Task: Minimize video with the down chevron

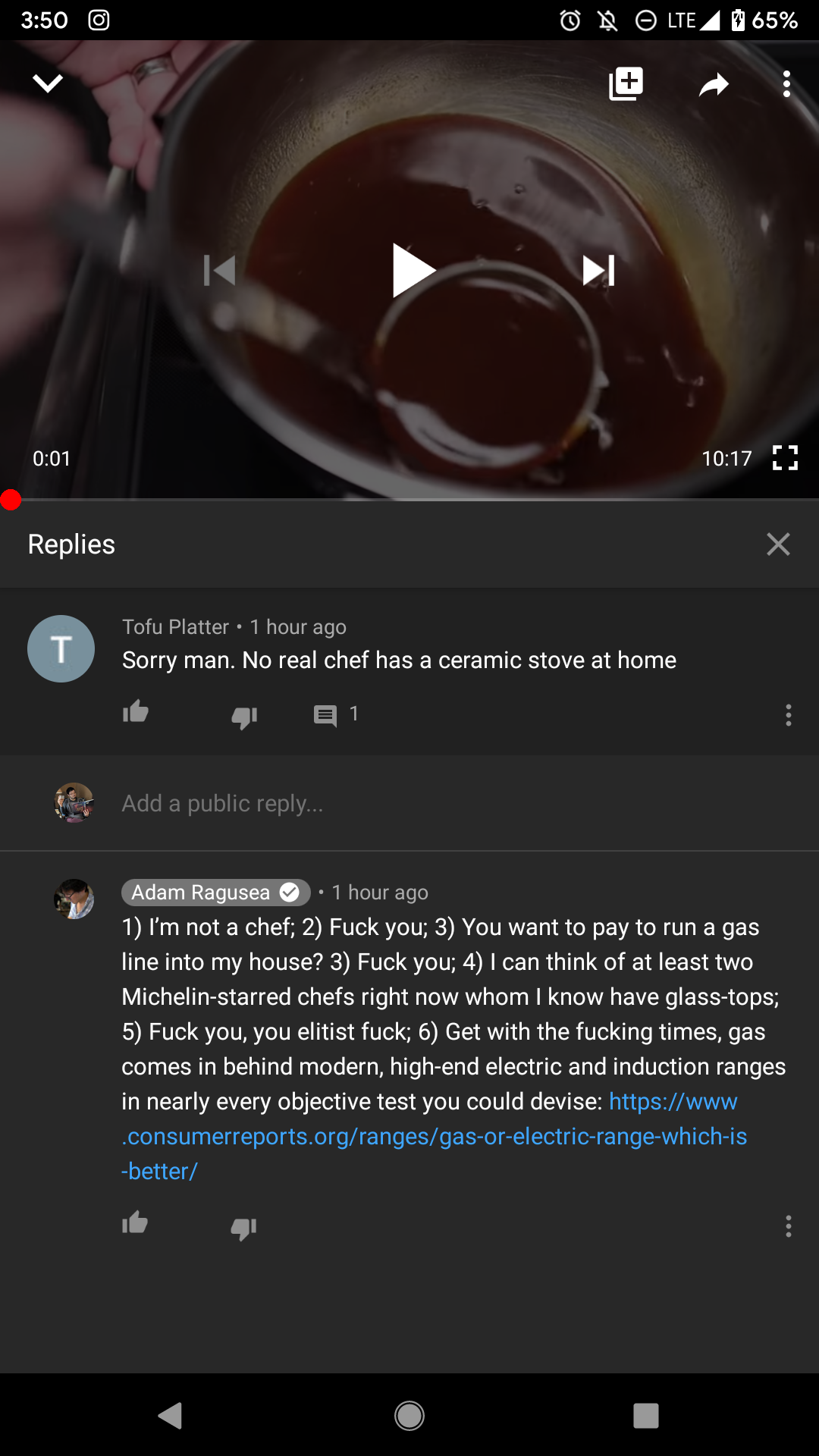Action: (48, 83)
